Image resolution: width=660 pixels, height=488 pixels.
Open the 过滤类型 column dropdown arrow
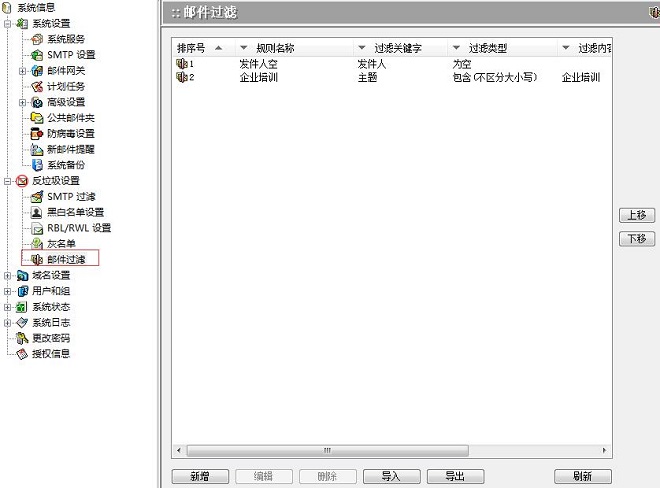click(x=456, y=48)
